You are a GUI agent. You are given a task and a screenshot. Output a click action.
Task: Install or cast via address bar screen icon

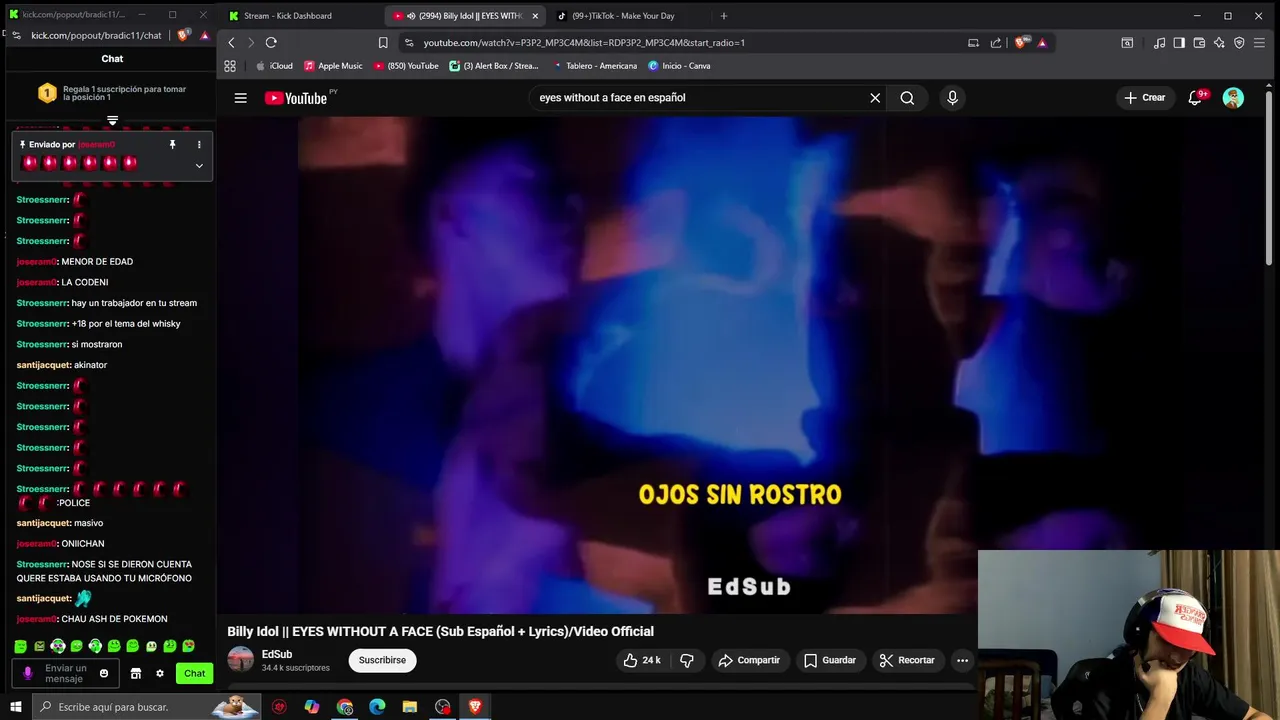[x=973, y=43]
